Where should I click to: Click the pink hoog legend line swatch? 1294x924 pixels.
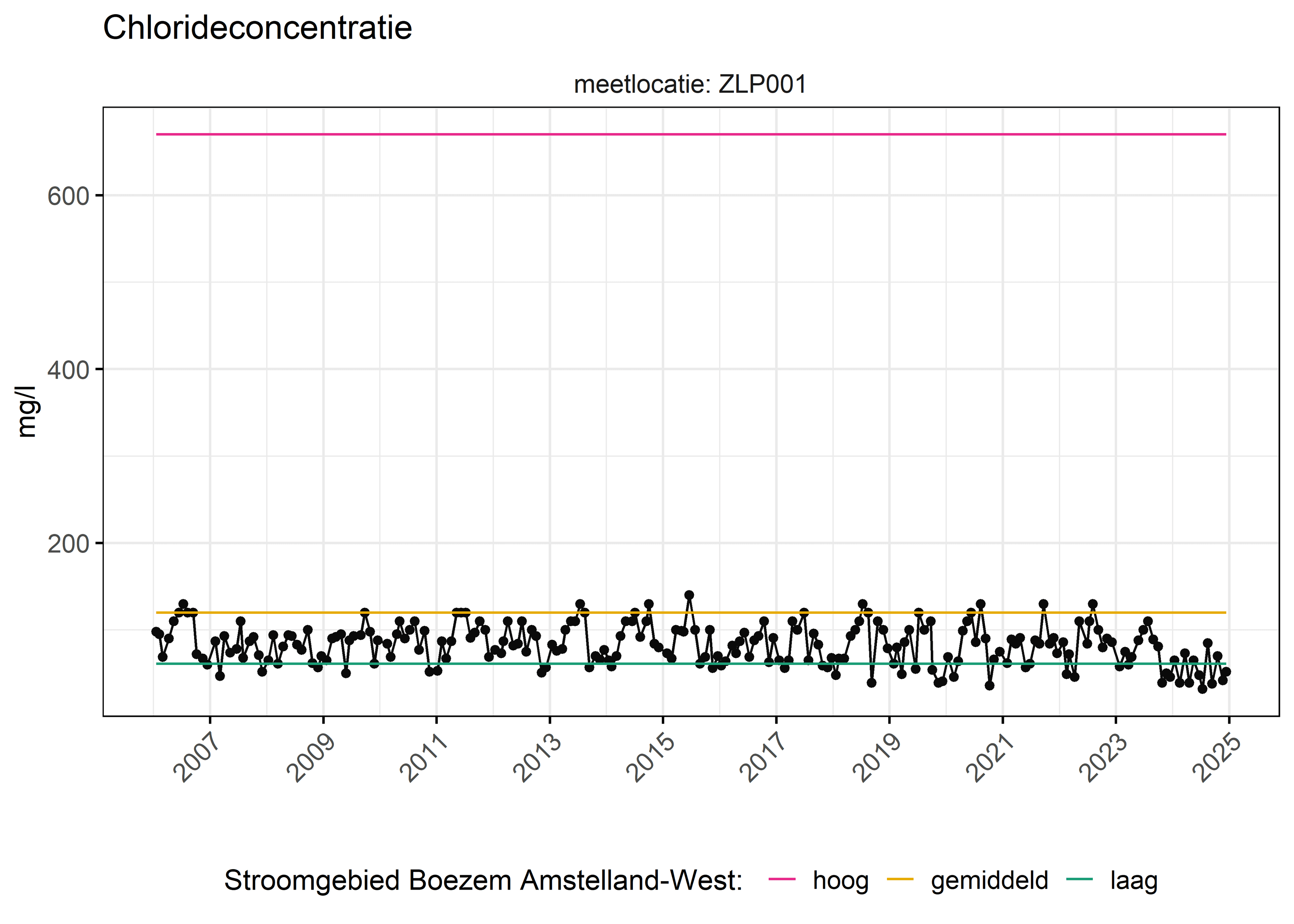point(781,880)
